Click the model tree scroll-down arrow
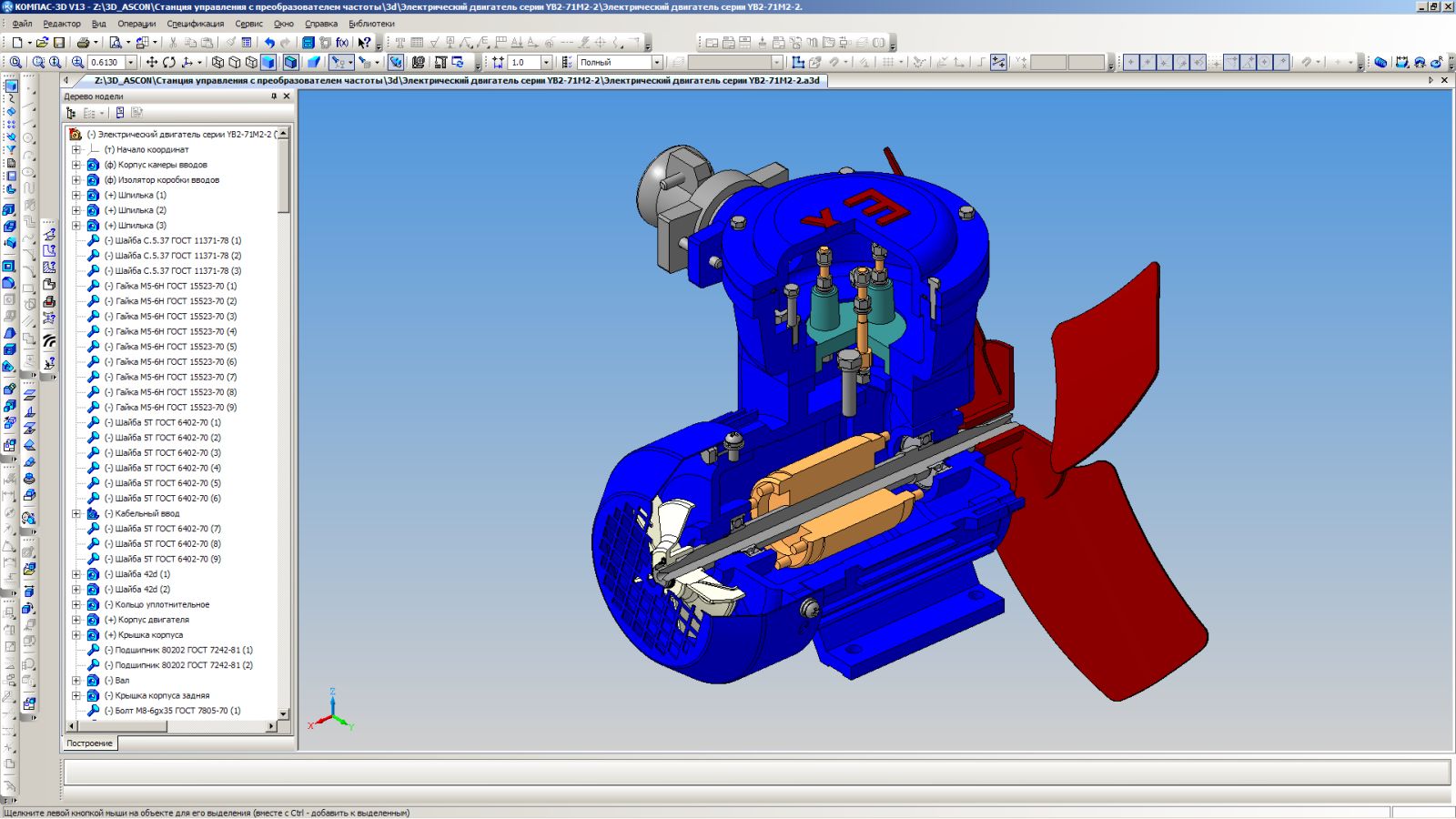The width and height of the screenshot is (1456, 819). [x=284, y=714]
